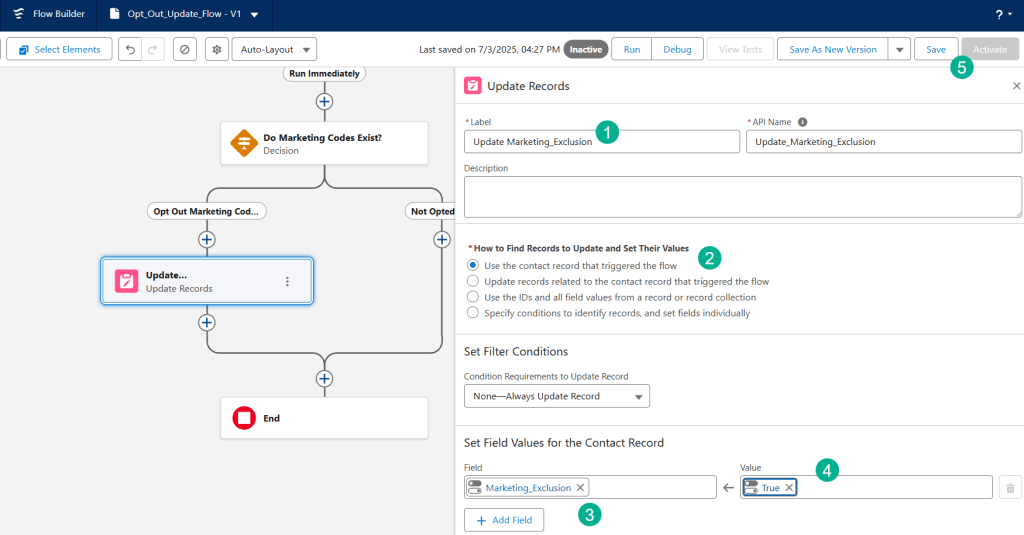Screen dimensions: 1024x535
Task: Click Save As New Version button
Action: (832, 49)
